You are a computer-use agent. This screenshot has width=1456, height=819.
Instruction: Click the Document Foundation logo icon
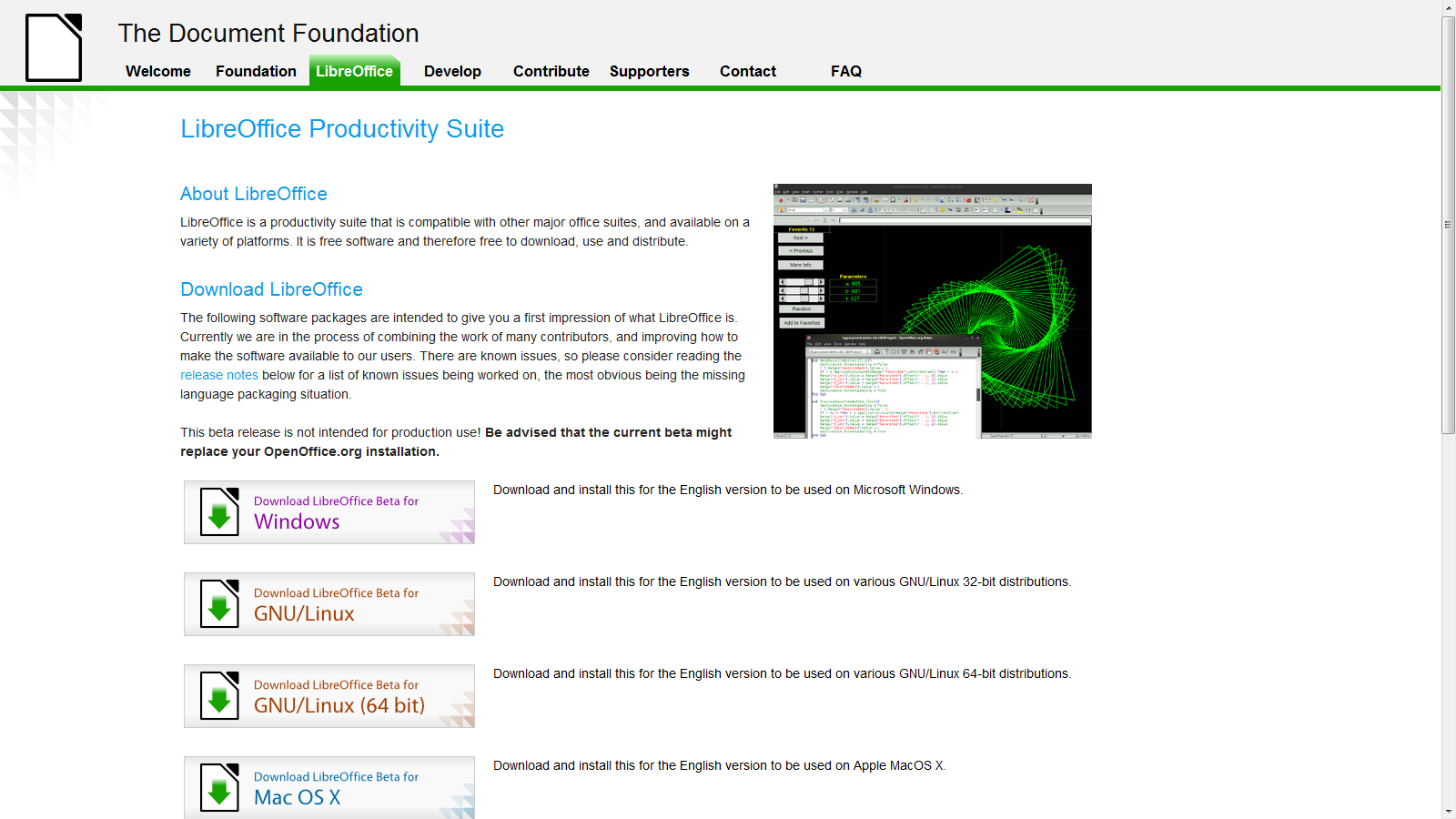(54, 47)
